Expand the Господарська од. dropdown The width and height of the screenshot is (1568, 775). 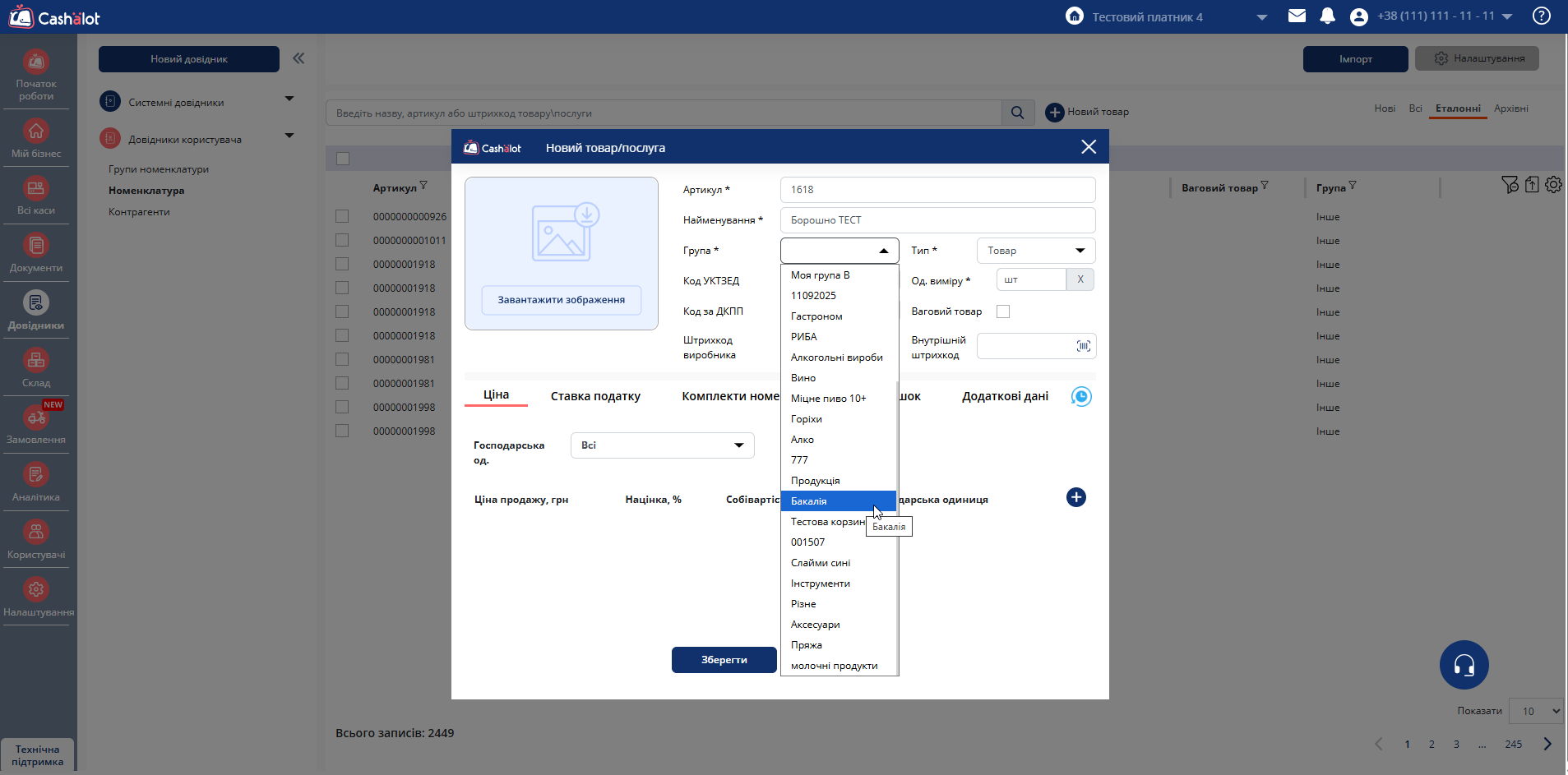coord(662,445)
